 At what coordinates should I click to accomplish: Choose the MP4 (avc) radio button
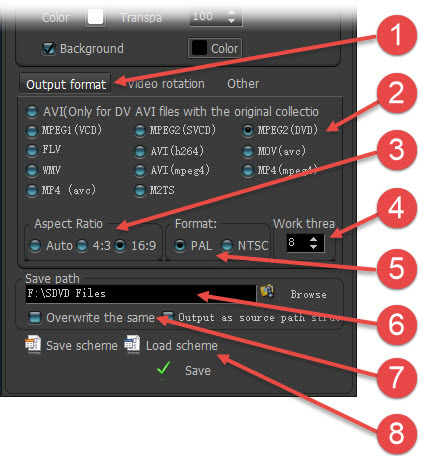tap(32, 191)
